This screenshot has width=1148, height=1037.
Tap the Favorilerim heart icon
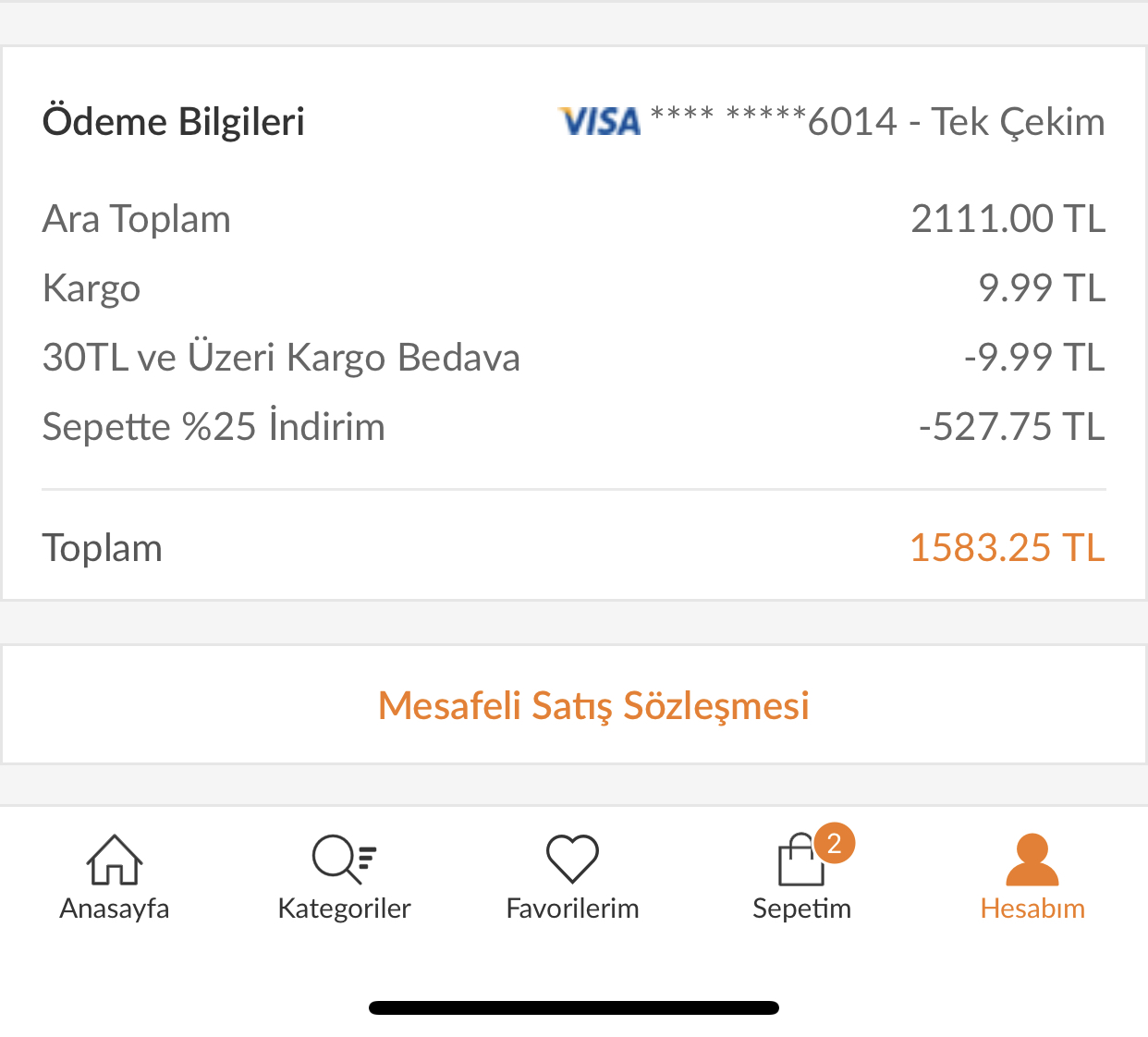click(x=573, y=859)
